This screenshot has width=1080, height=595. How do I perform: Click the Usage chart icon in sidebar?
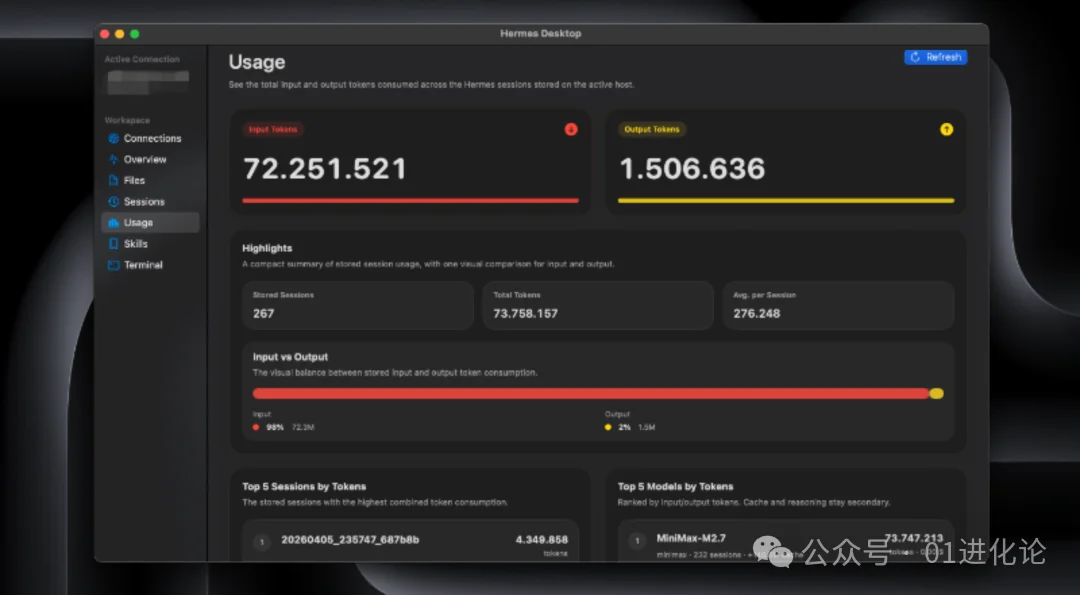(114, 223)
